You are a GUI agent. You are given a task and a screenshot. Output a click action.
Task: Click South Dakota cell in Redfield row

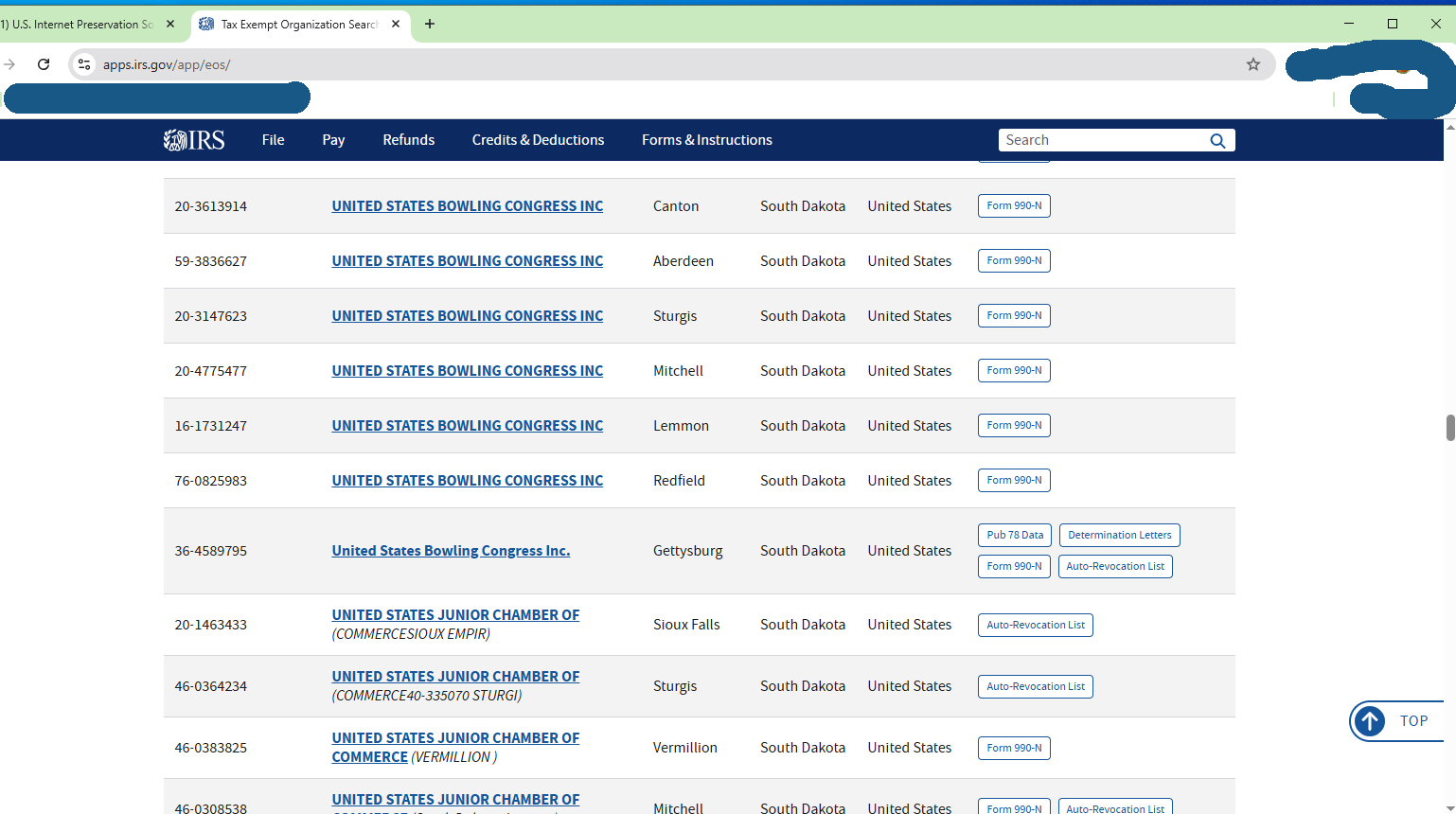point(803,481)
